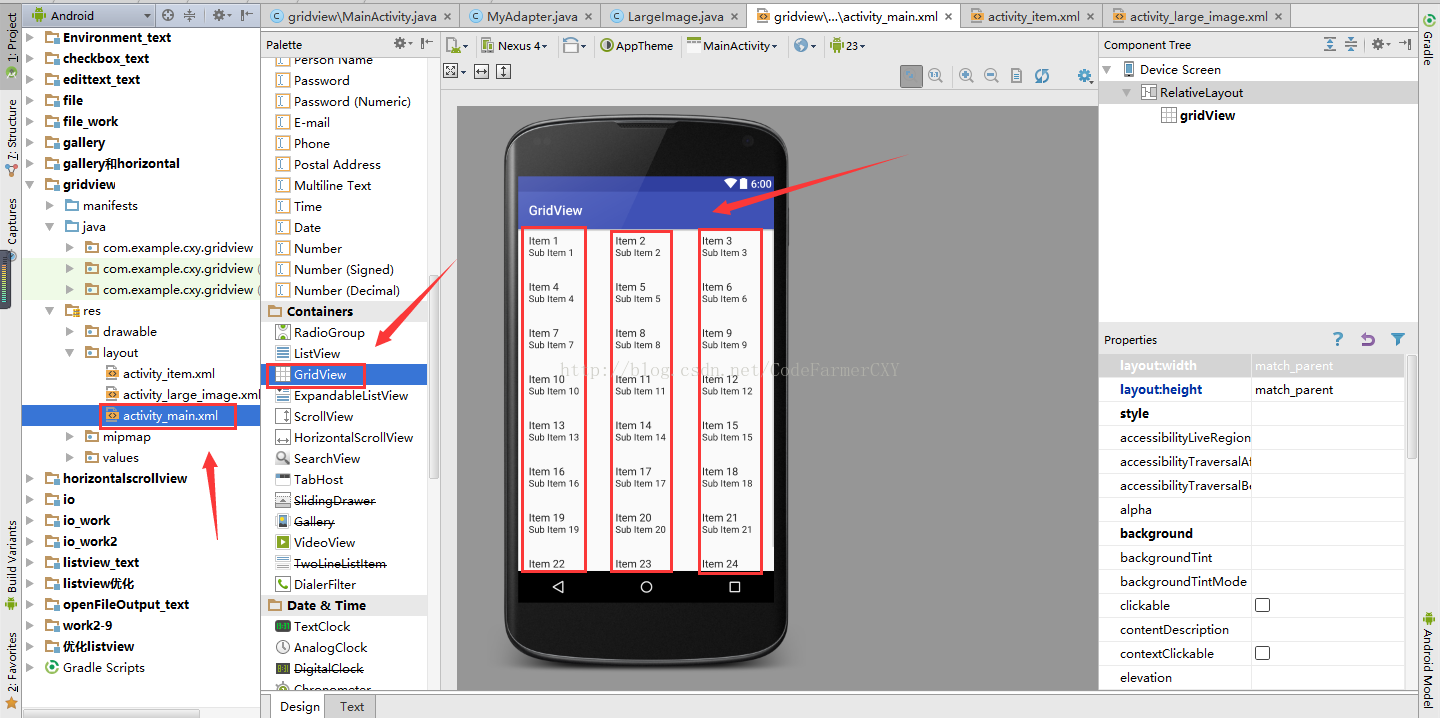Zoom out of the design preview
1440x718 pixels.
point(991,76)
